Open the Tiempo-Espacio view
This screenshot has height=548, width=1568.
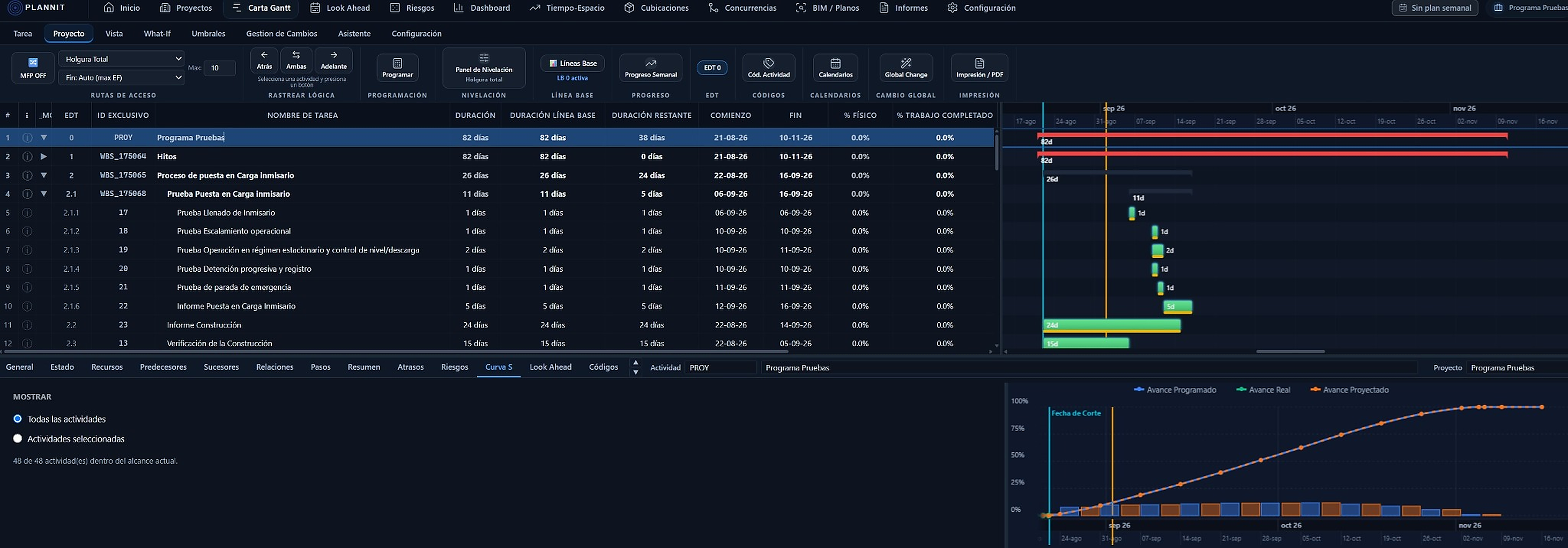point(567,8)
